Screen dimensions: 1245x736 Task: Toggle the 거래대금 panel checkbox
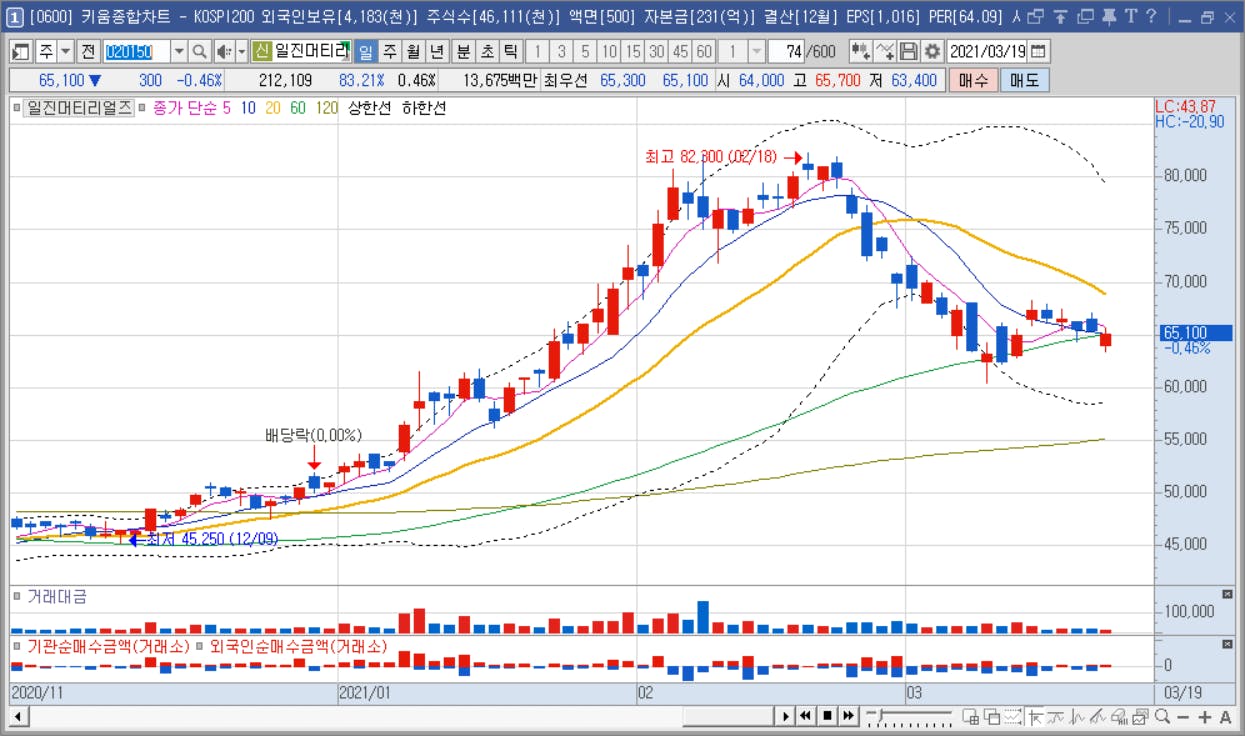17,596
